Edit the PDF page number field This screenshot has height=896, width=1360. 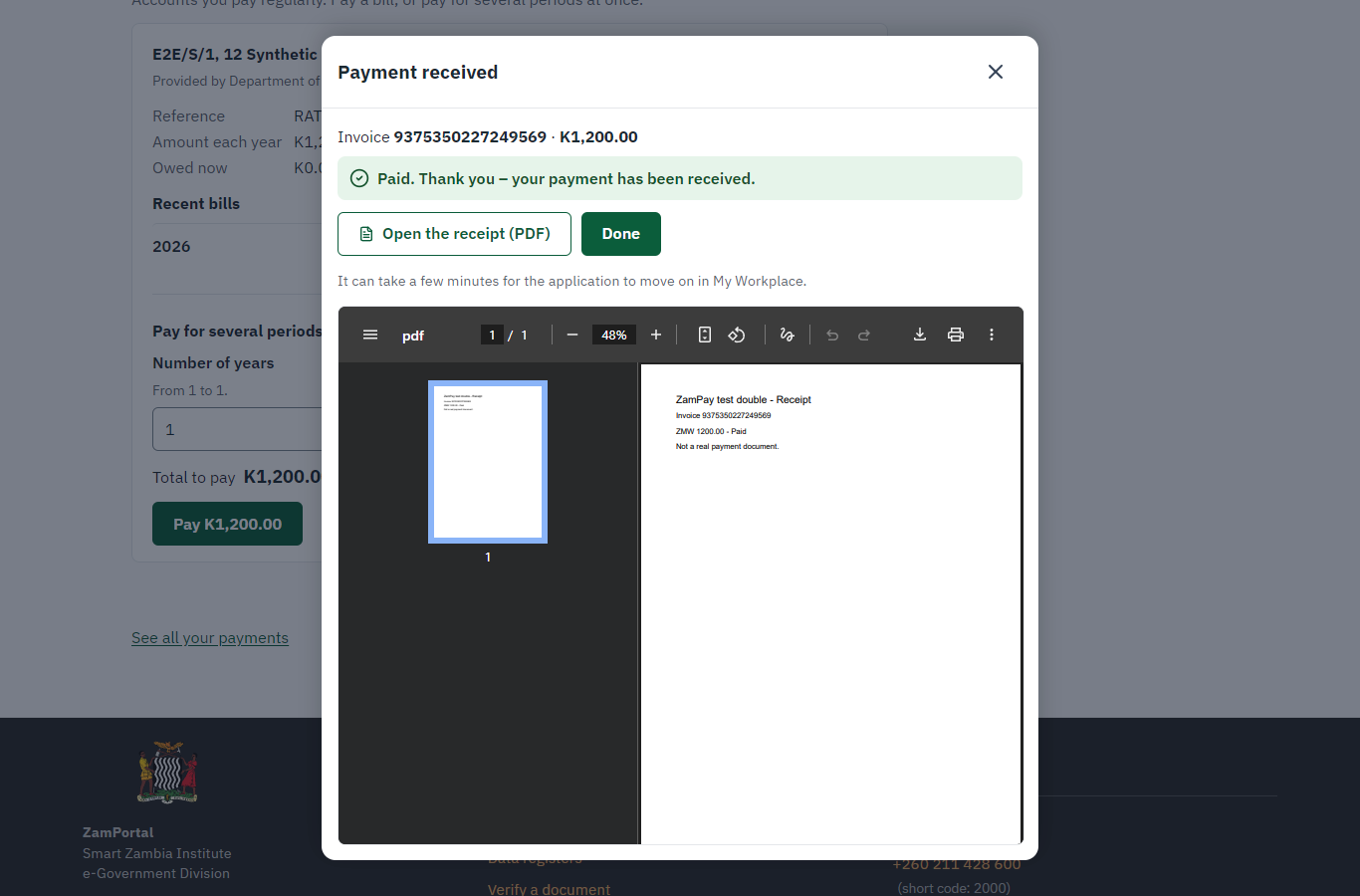coord(492,336)
